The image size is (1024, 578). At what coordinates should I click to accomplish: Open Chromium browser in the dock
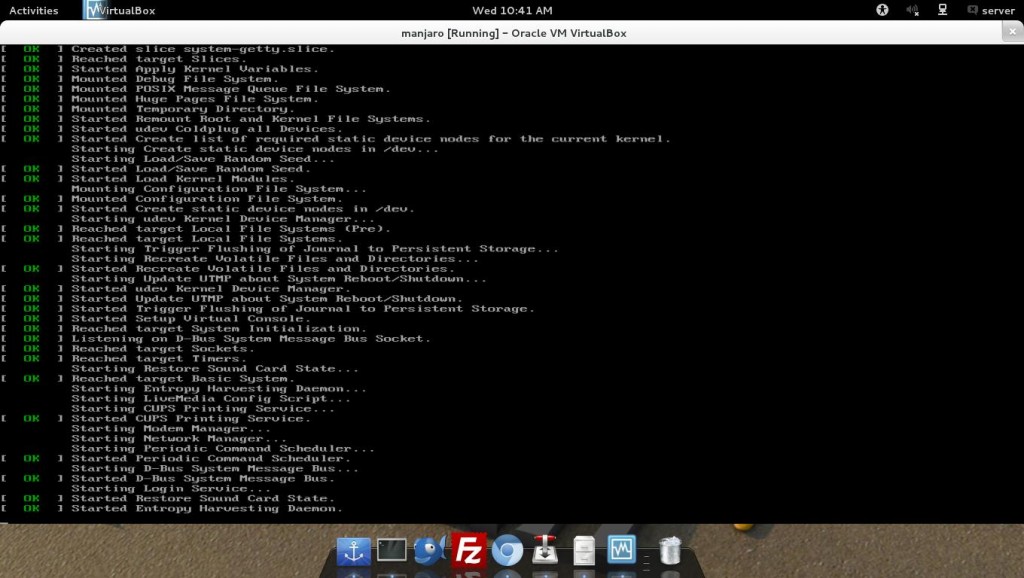[x=507, y=551]
